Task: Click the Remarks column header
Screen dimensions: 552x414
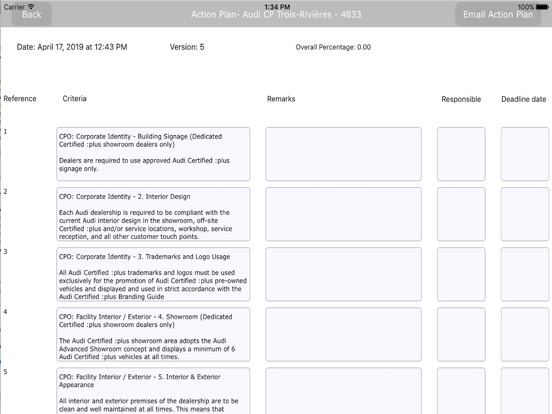Action: pyautogui.click(x=281, y=99)
